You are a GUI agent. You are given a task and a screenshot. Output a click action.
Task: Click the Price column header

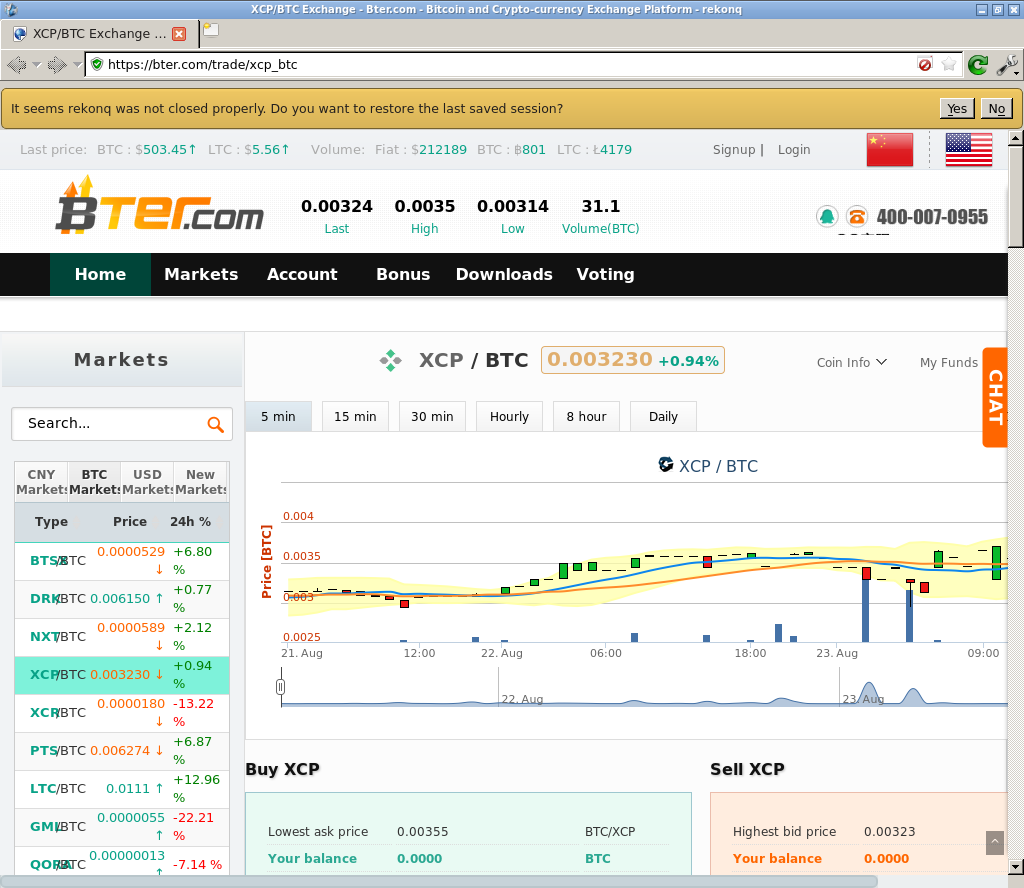130,522
